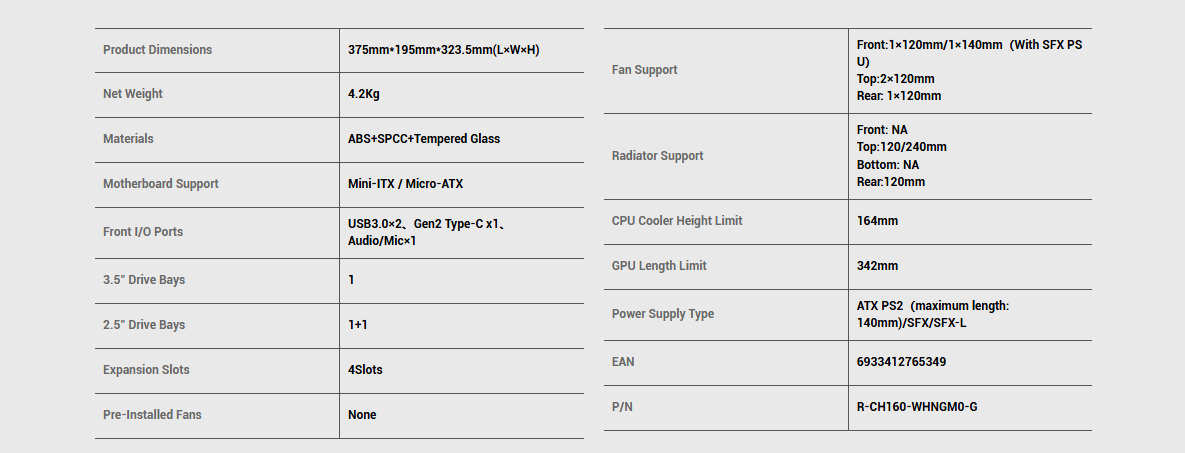
Task: Select the Pre-Installed Fans None value
Action: pyautogui.click(x=362, y=415)
